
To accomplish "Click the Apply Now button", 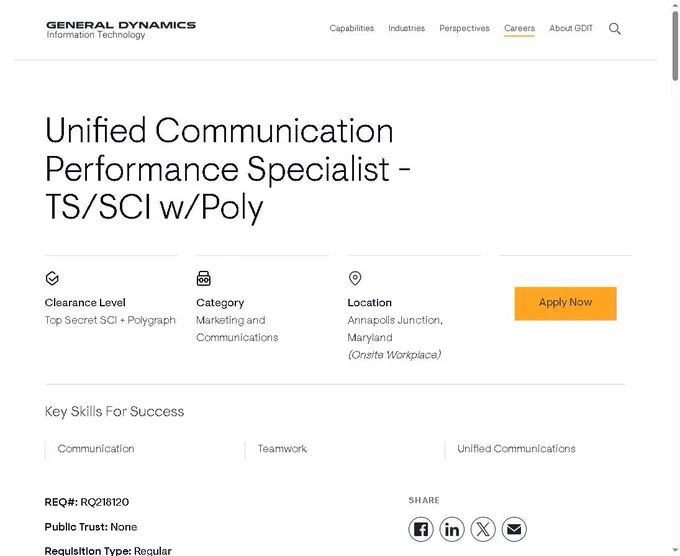I will click(x=566, y=304).
